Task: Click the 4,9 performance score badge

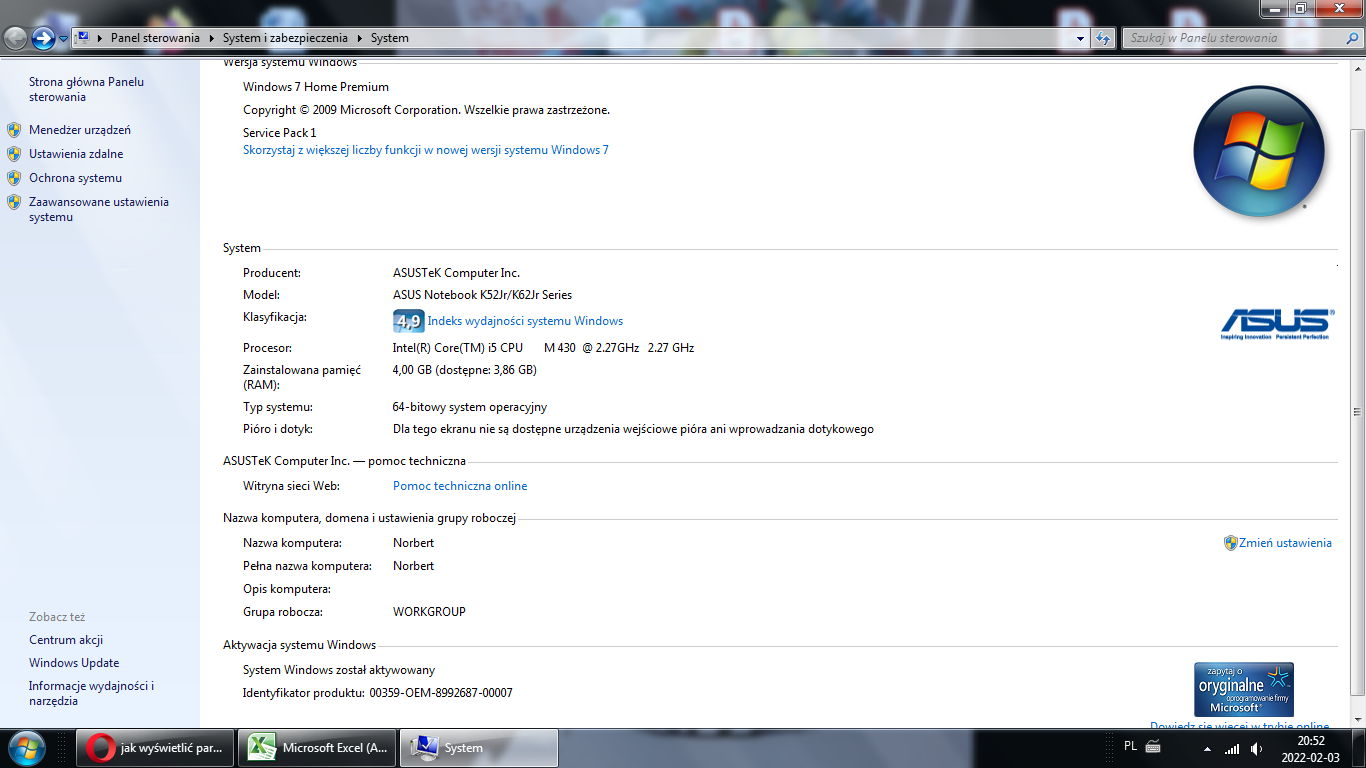Action: (x=408, y=321)
